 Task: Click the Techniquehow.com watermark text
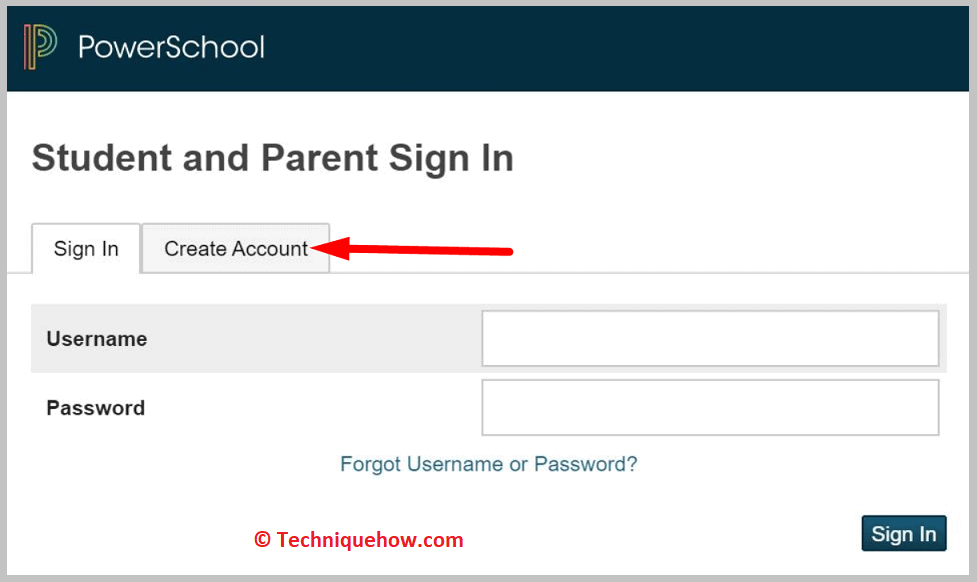tap(358, 539)
